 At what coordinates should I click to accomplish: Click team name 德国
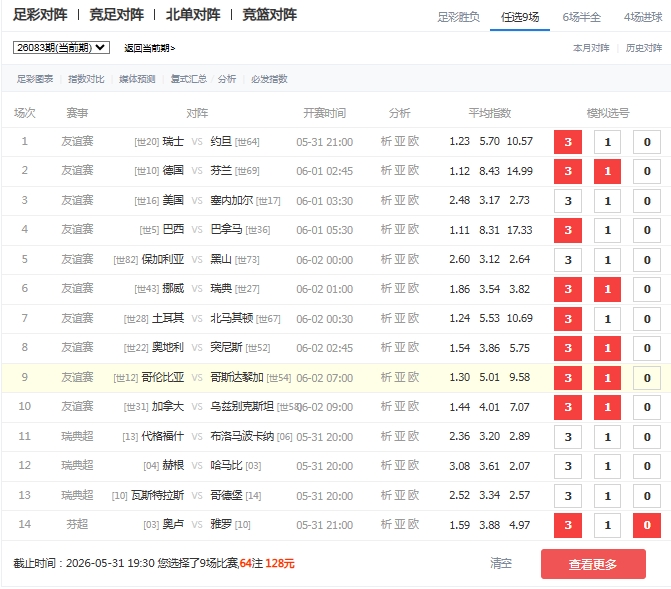[x=173, y=170]
